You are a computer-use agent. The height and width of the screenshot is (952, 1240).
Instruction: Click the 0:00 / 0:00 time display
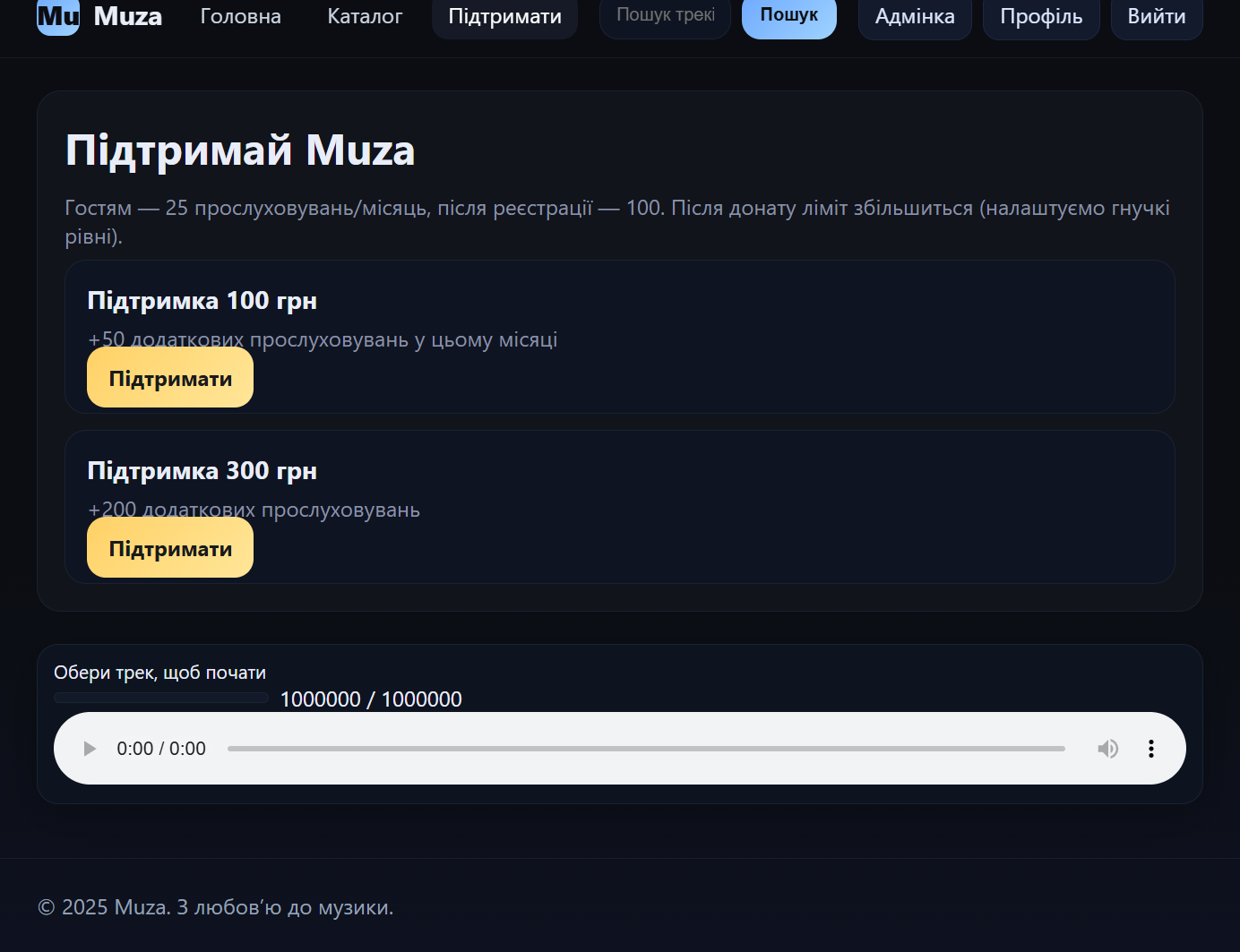pos(161,749)
